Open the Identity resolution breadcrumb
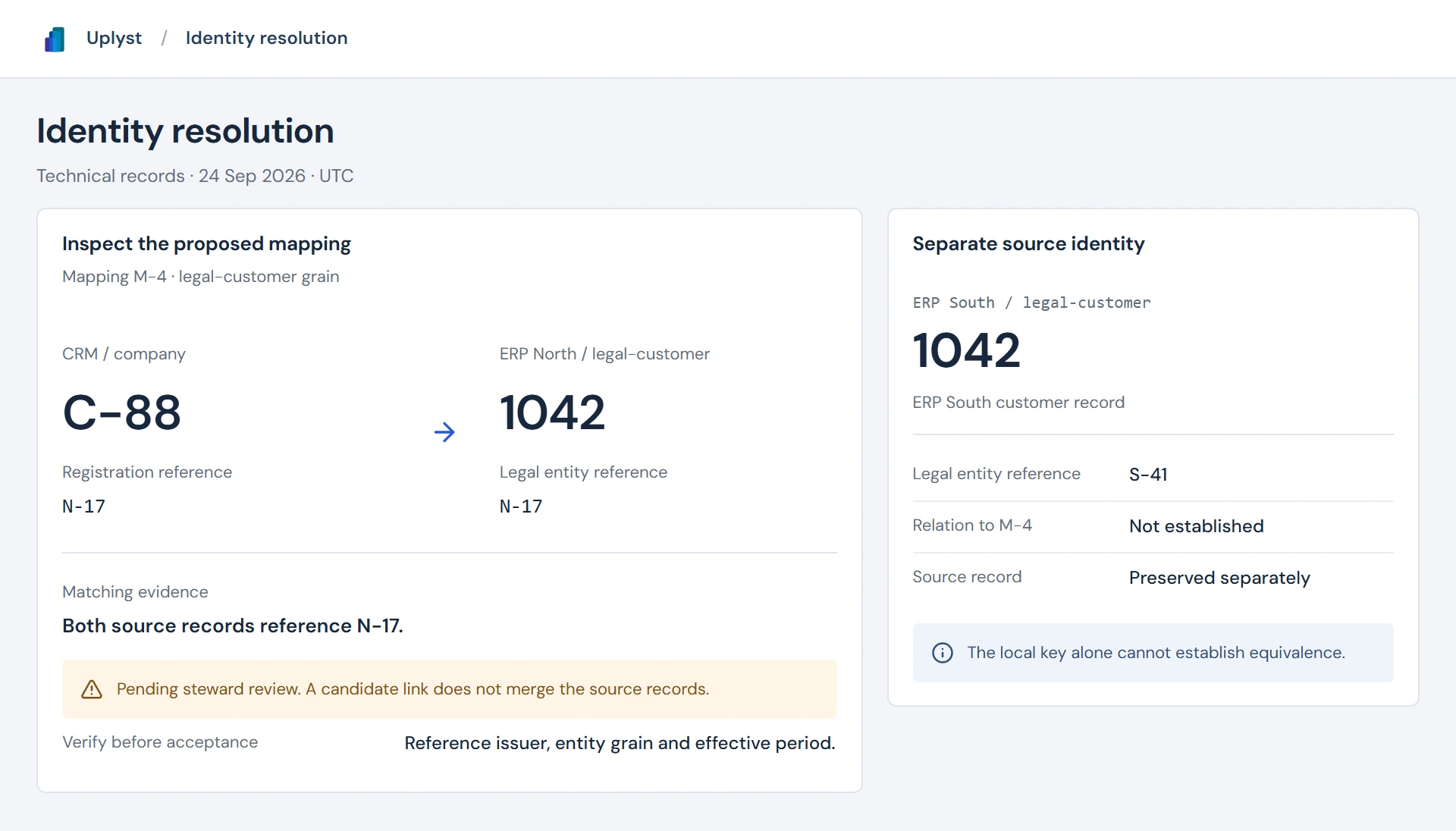1456x831 pixels. 266,38
